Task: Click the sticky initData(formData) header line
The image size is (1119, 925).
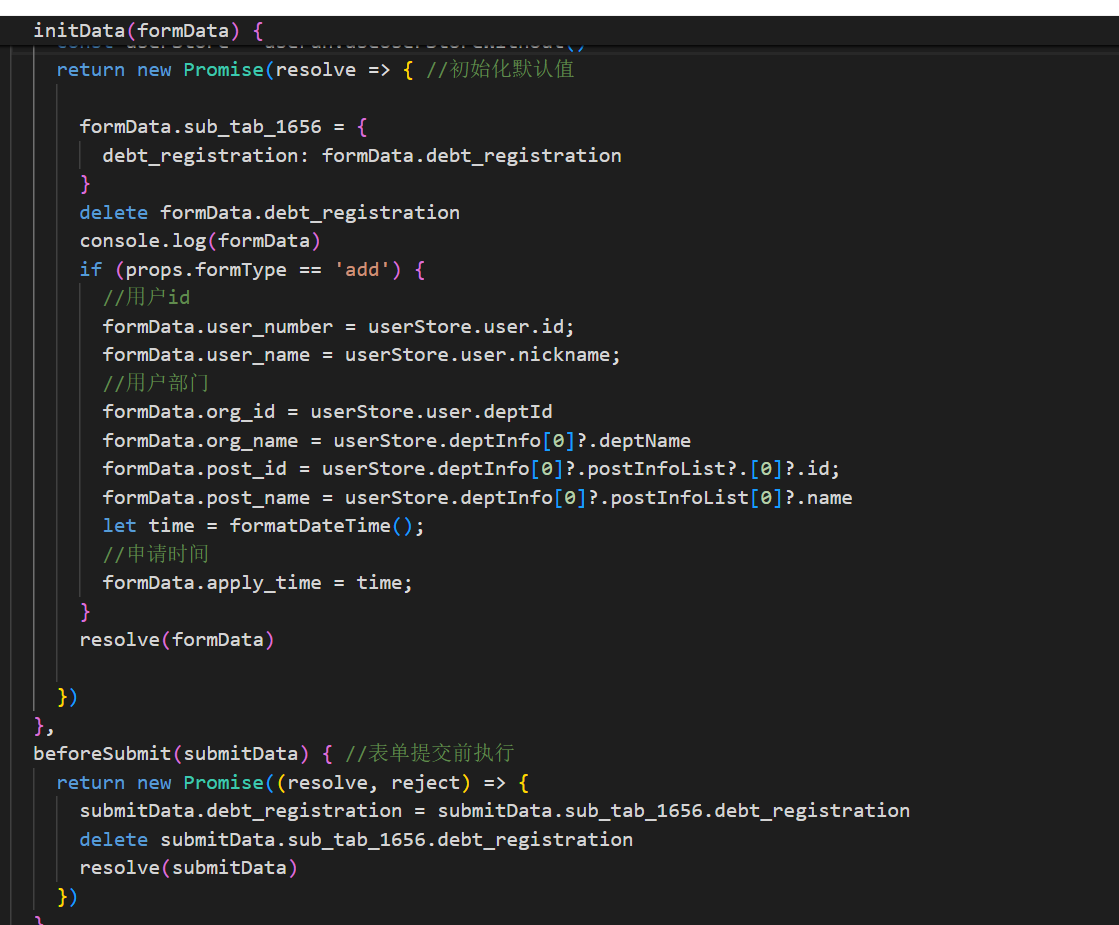Action: 148,30
